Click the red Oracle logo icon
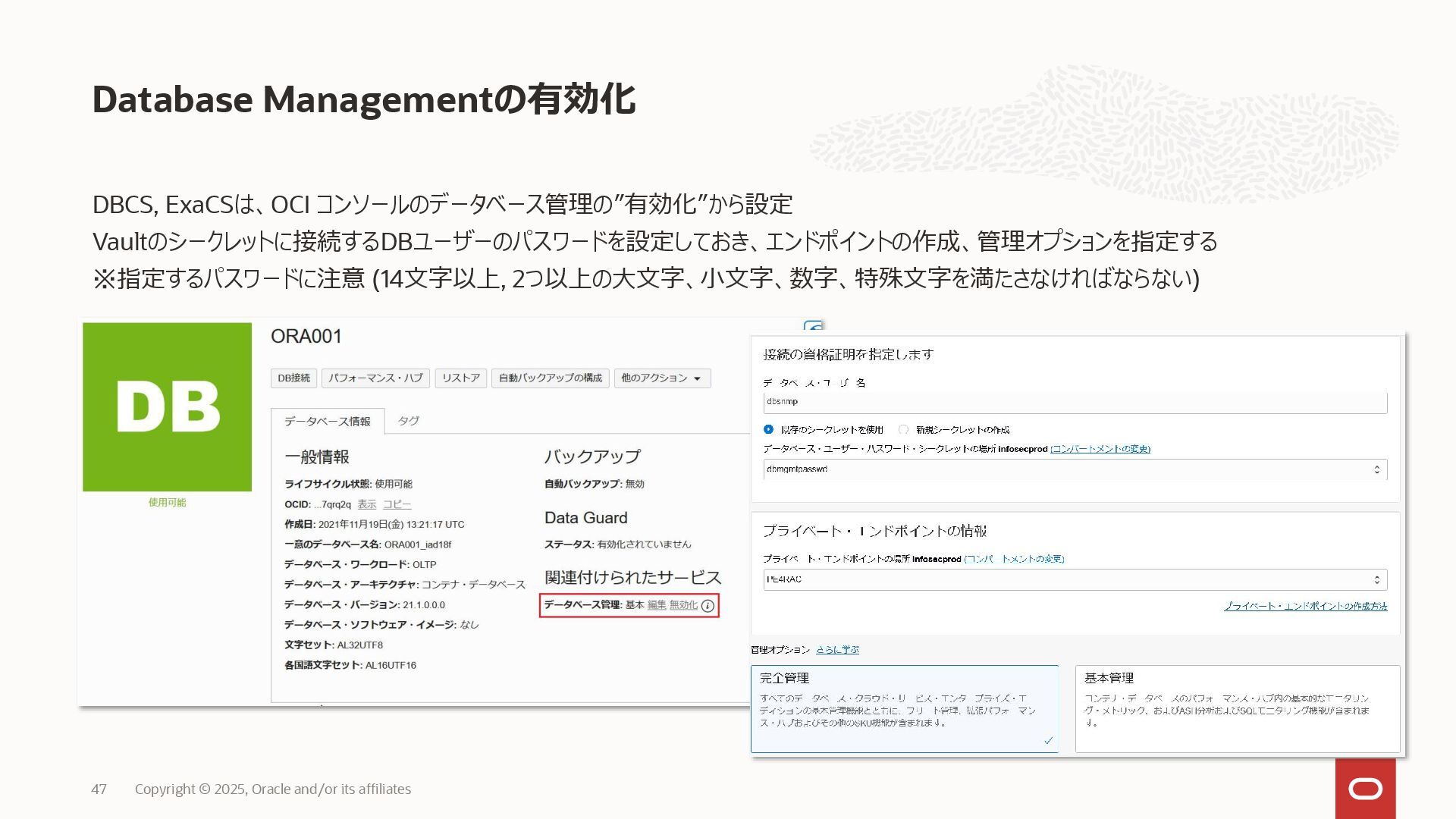 pyautogui.click(x=1365, y=789)
